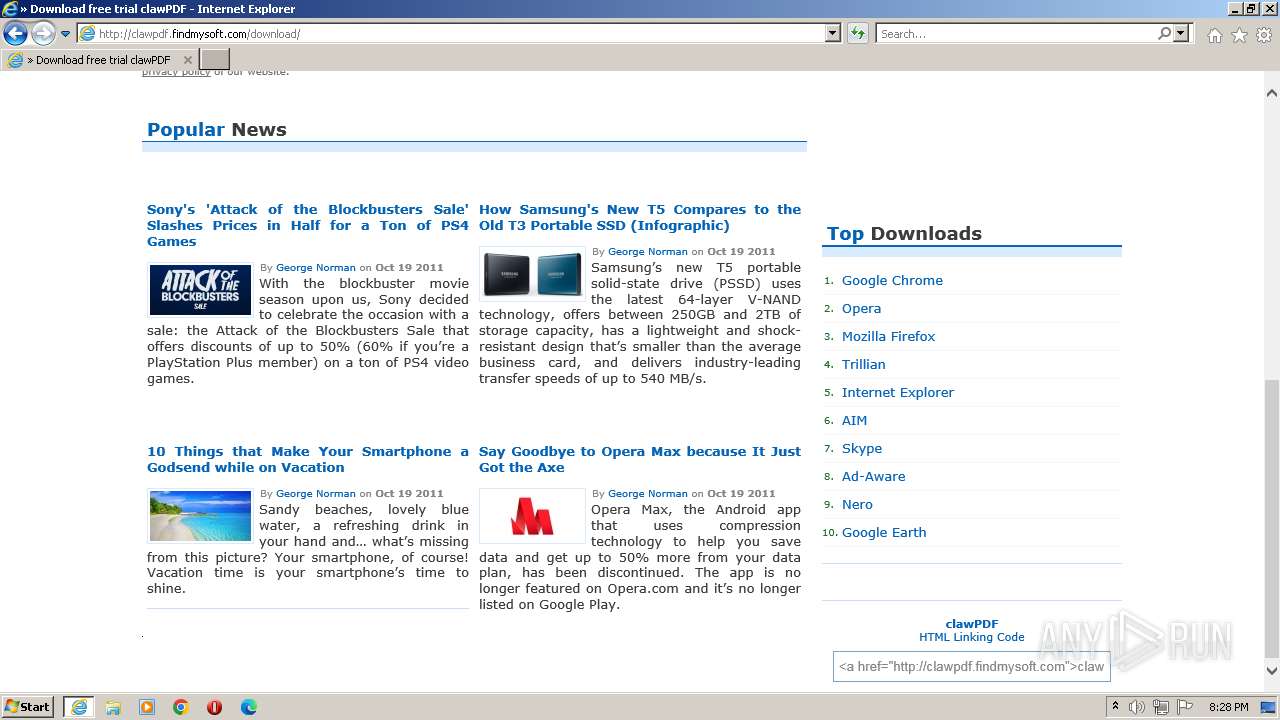
Task: Open Google Chrome in Top Downloads
Action: click(892, 281)
